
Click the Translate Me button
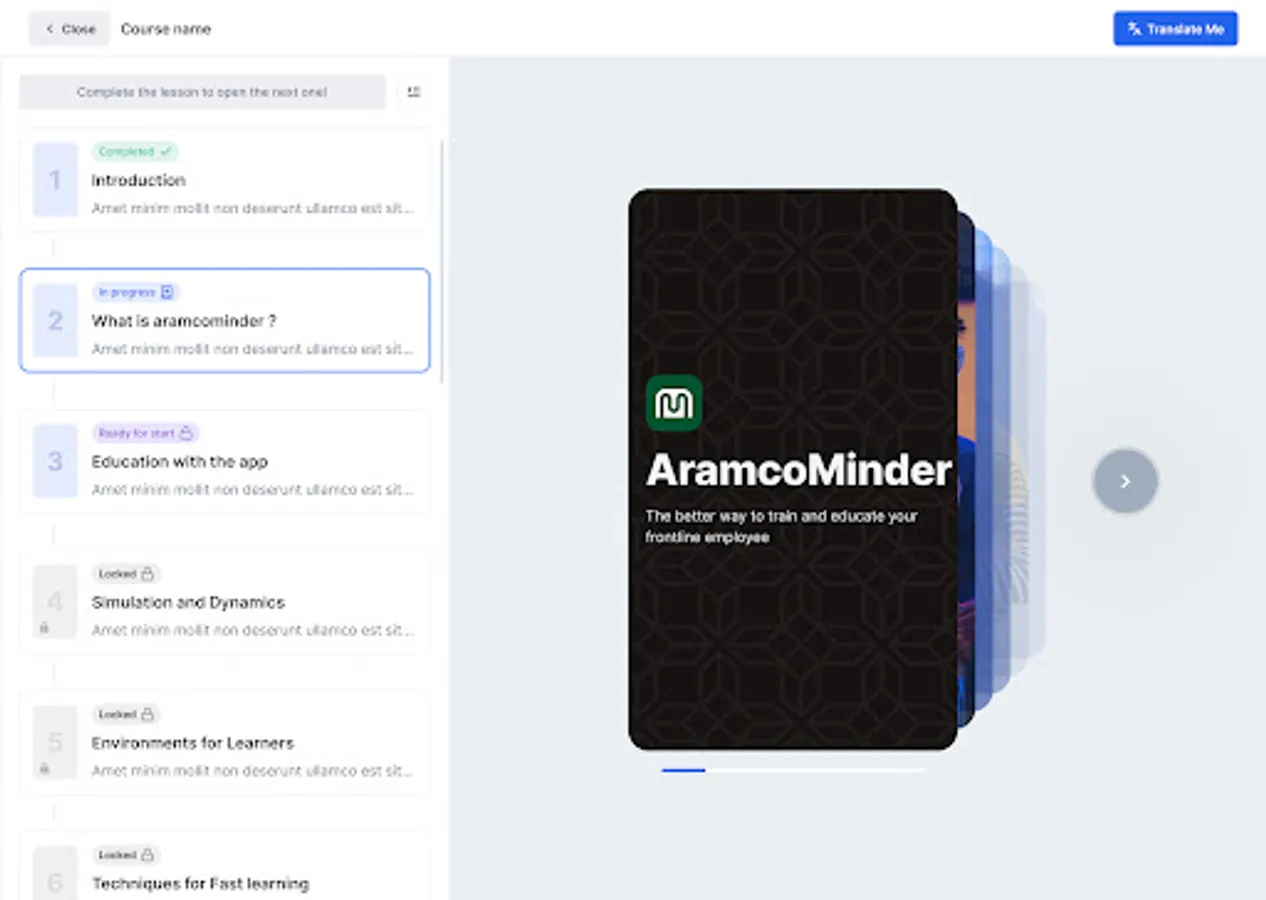(1175, 29)
